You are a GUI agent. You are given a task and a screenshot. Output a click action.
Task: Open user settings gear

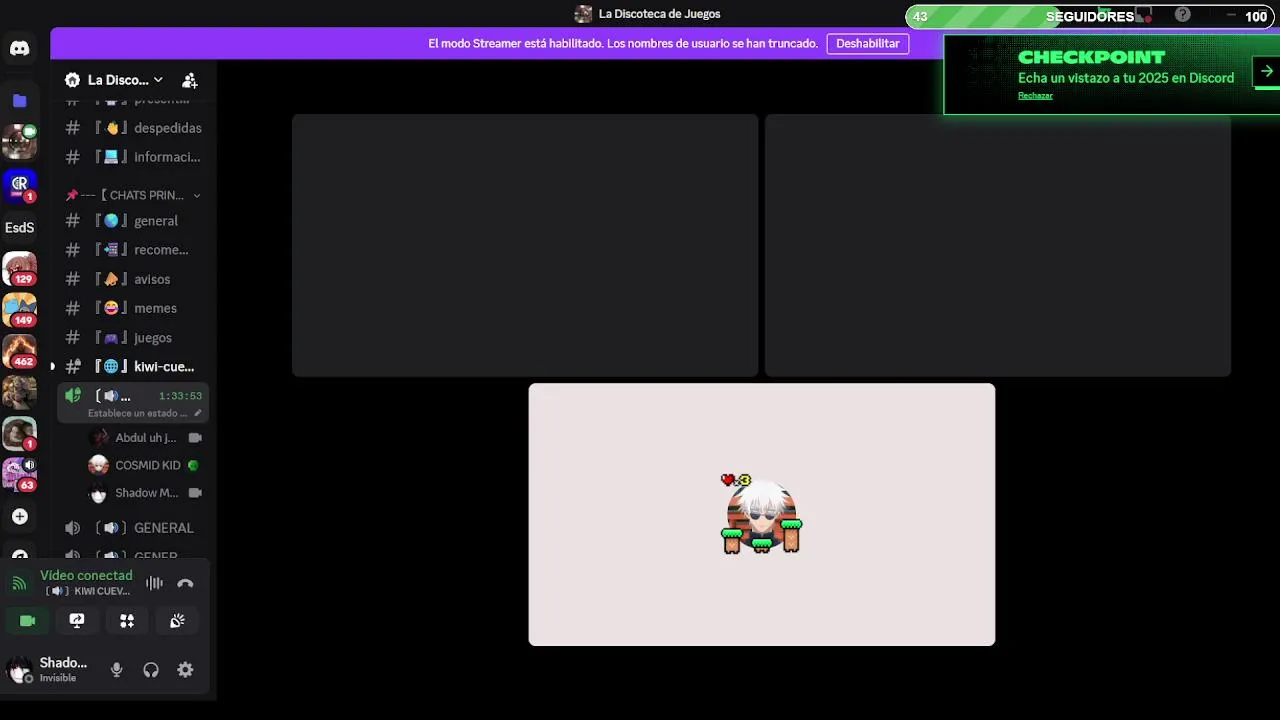pyautogui.click(x=185, y=670)
